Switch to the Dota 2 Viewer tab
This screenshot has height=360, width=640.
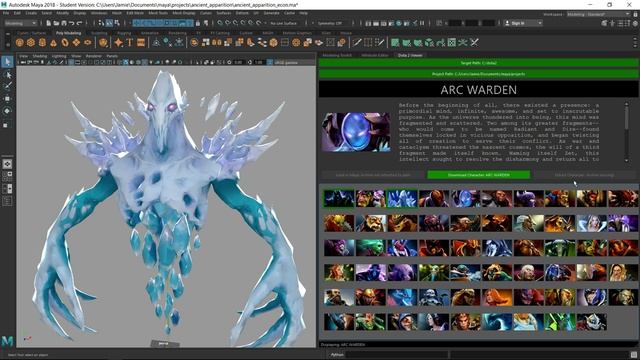pyautogui.click(x=410, y=55)
